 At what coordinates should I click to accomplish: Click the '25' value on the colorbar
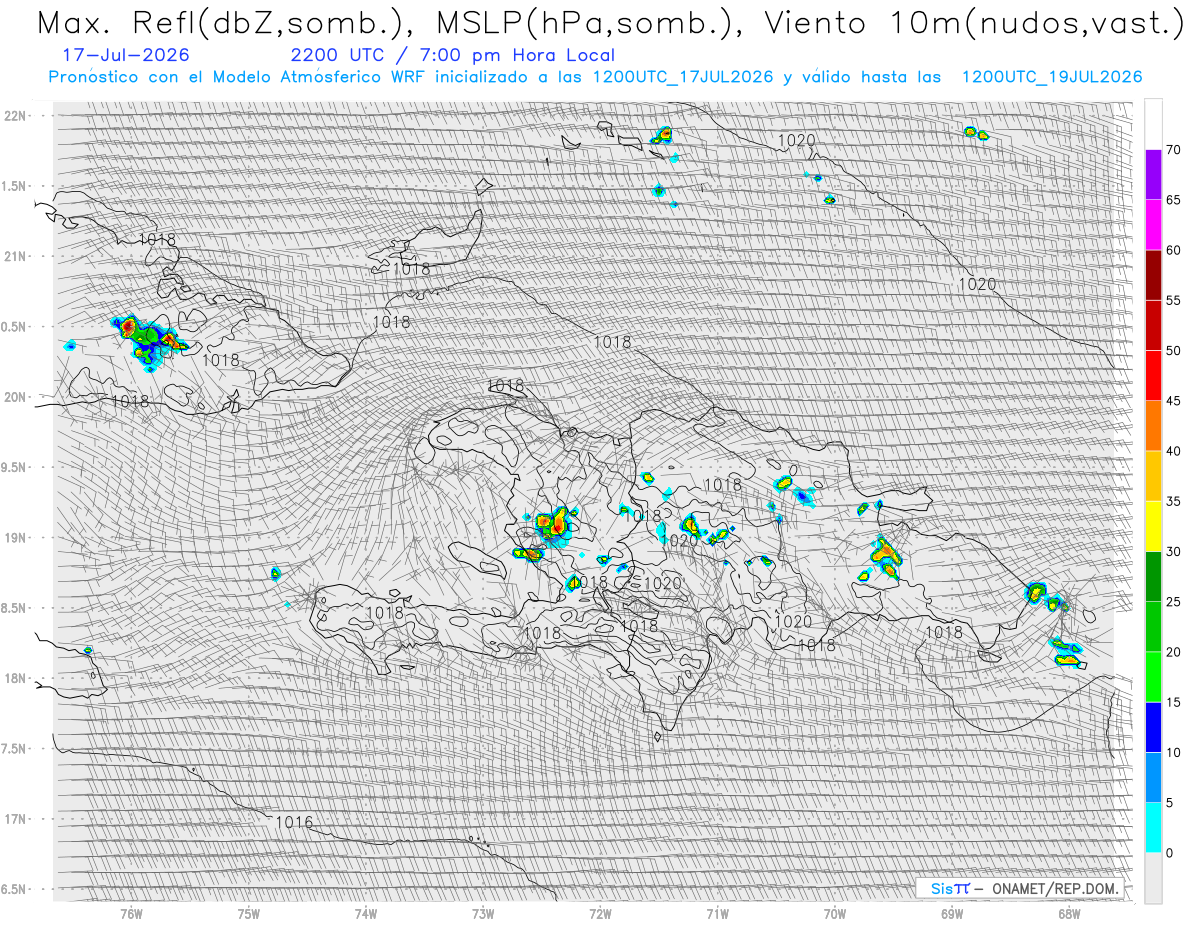point(1173,602)
